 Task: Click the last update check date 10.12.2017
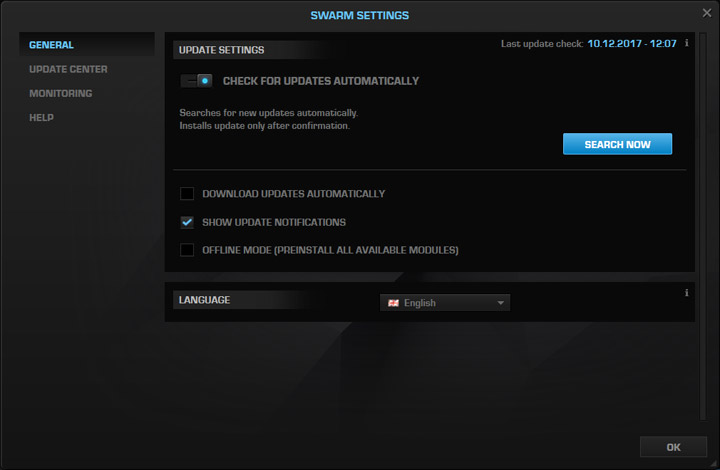(614, 44)
